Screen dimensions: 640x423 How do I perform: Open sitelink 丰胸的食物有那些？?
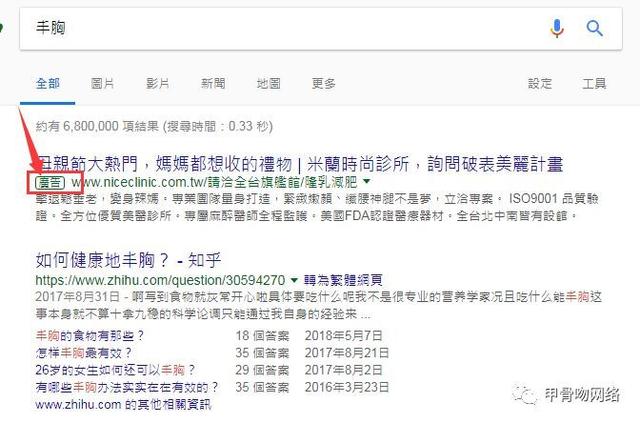point(90,336)
